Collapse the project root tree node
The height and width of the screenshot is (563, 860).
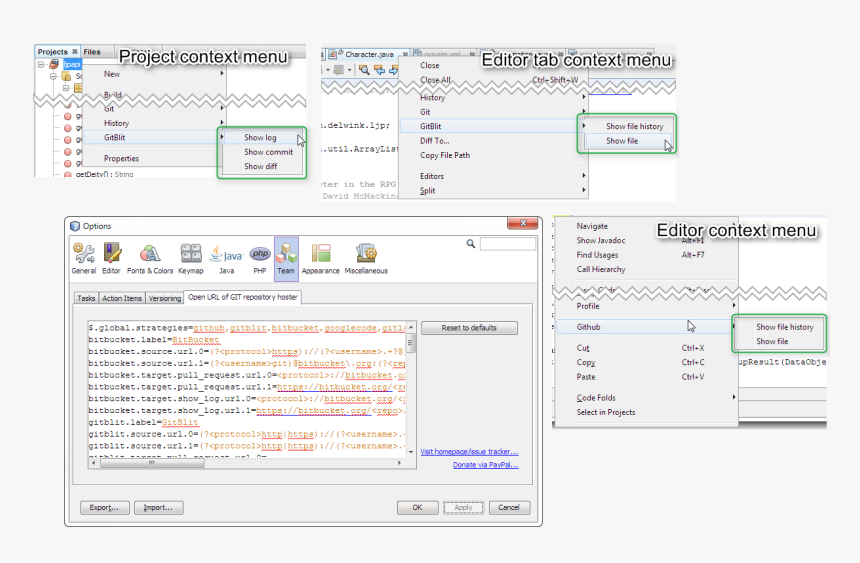pos(41,64)
